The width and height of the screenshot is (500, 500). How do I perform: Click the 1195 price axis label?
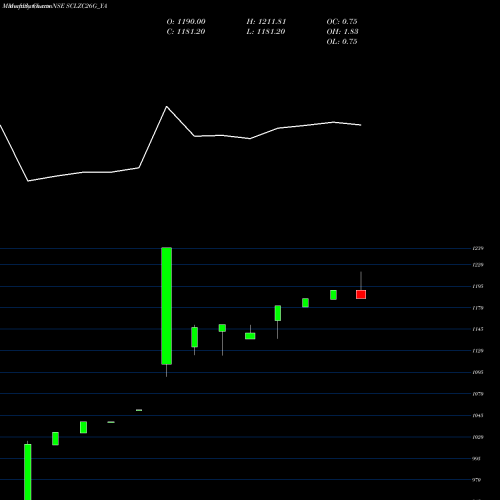pyautogui.click(x=478, y=286)
